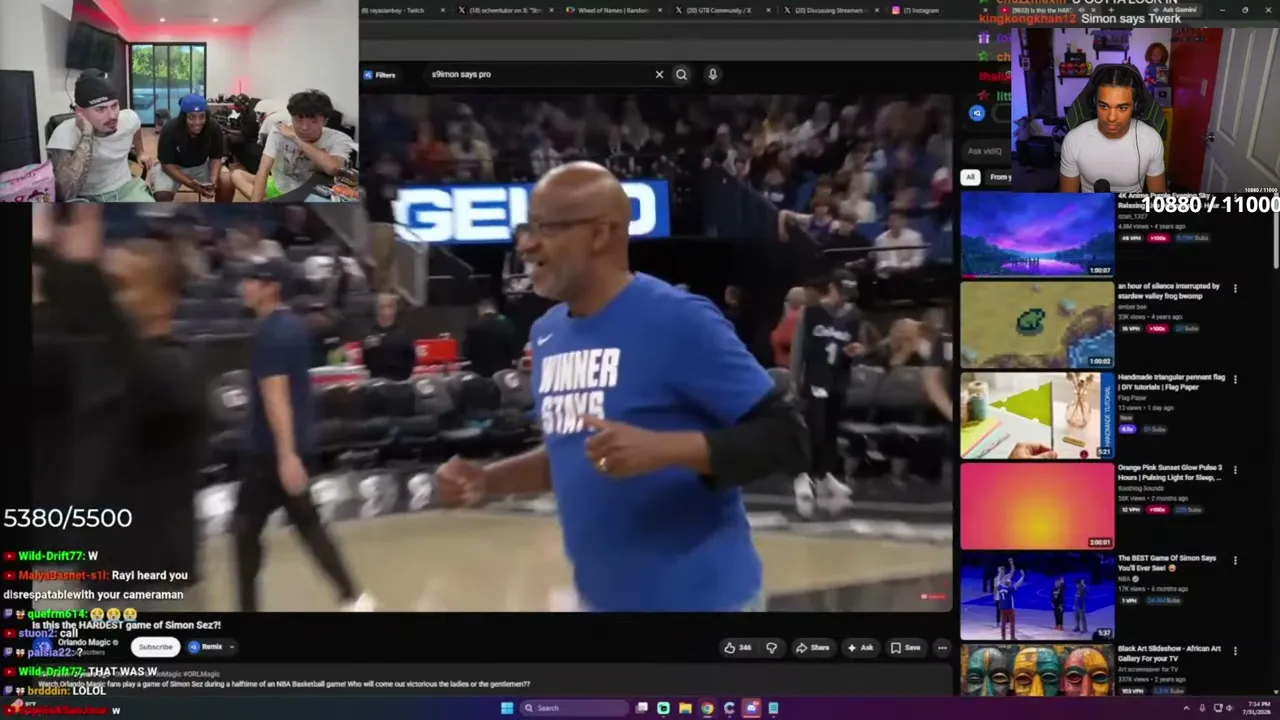Open the BEST Game Of Simon Says thumbnail

[x=1037, y=596]
